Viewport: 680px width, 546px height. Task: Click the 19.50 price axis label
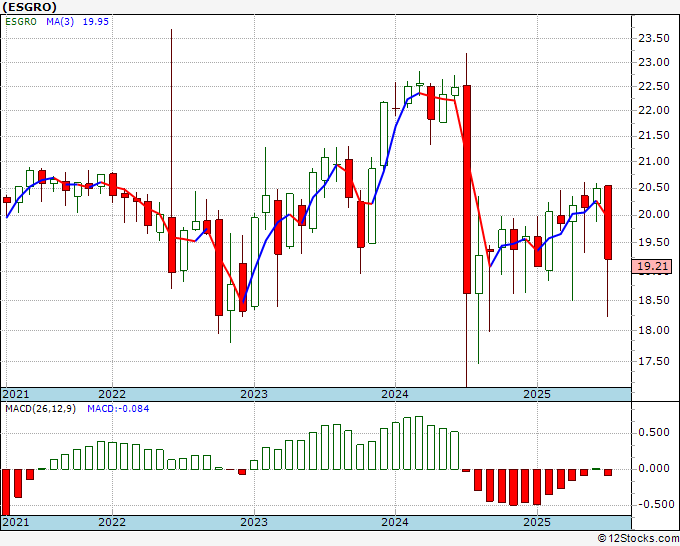[x=654, y=242]
